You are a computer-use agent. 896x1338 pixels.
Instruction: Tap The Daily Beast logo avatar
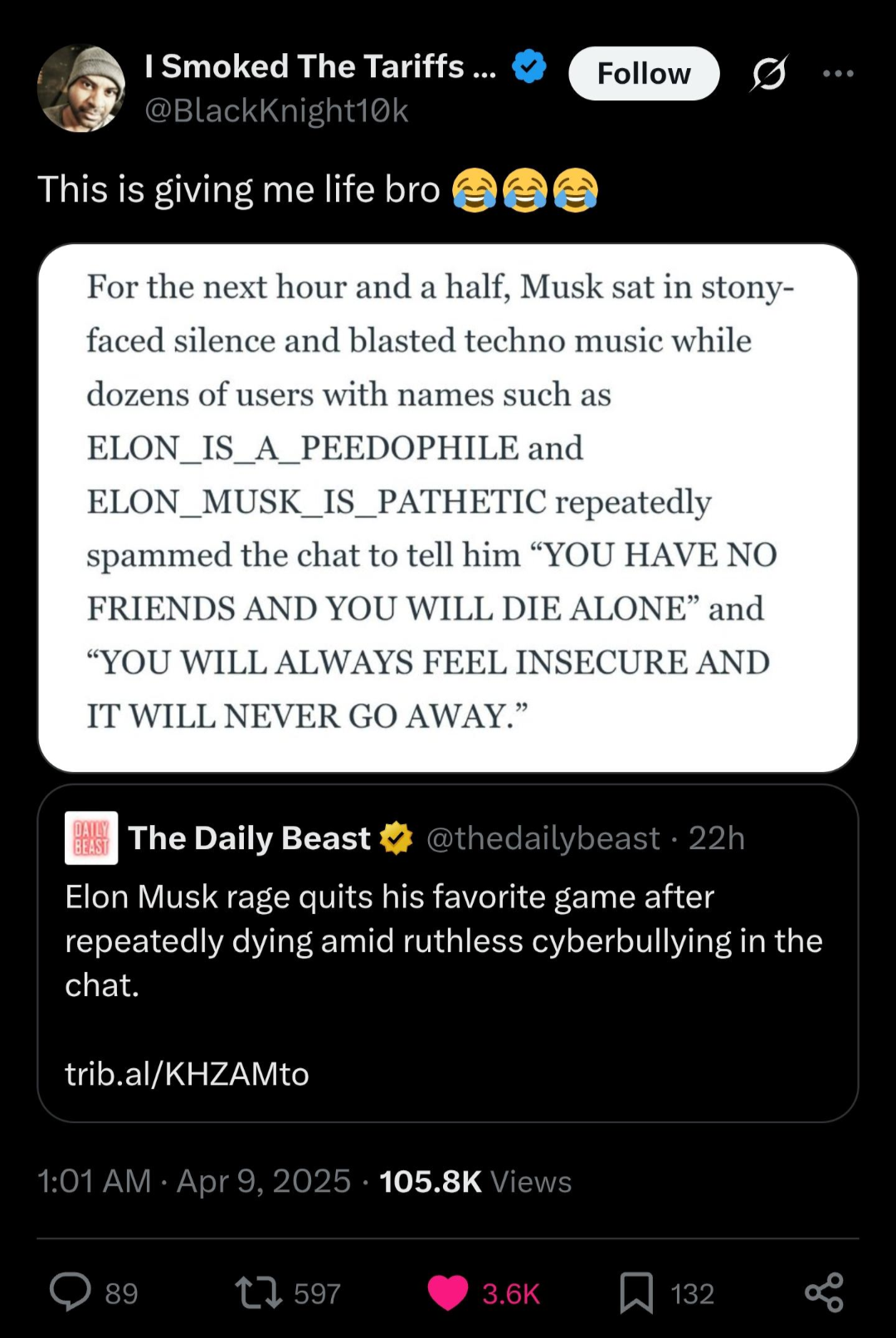click(91, 838)
